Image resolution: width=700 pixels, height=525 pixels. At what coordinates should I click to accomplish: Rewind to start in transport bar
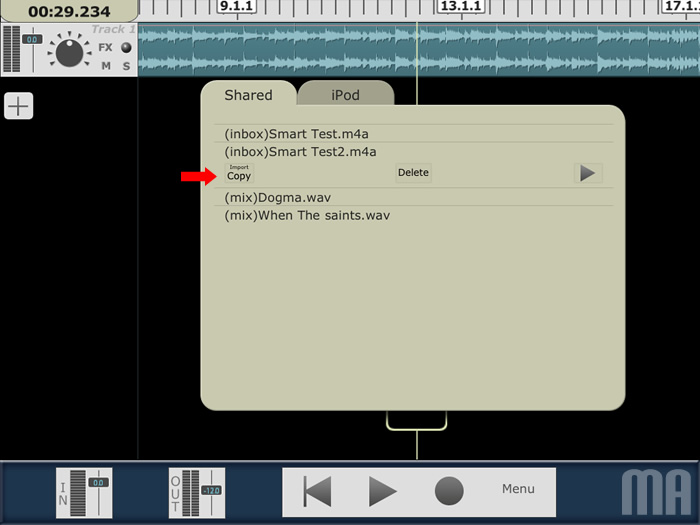(317, 491)
